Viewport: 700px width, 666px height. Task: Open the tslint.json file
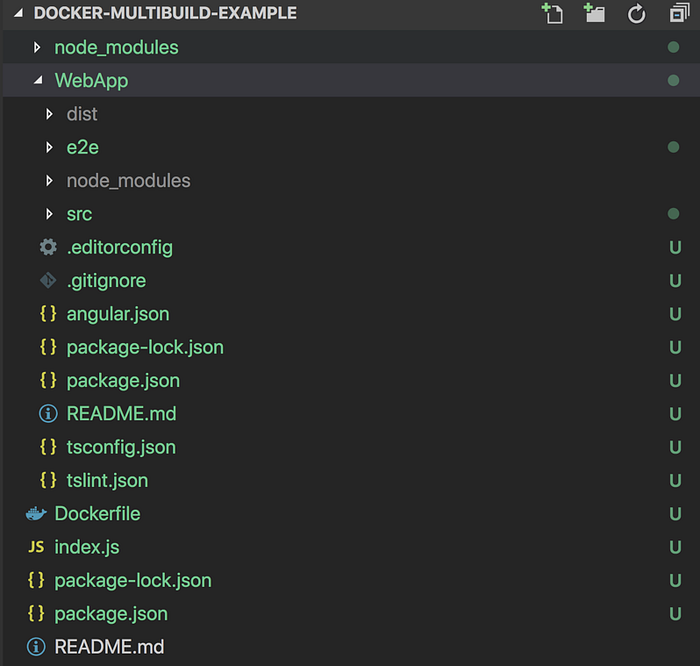pyautogui.click(x=107, y=480)
